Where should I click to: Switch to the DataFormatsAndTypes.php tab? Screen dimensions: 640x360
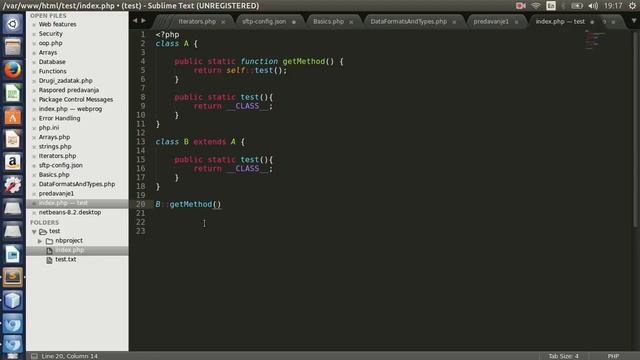click(x=409, y=21)
